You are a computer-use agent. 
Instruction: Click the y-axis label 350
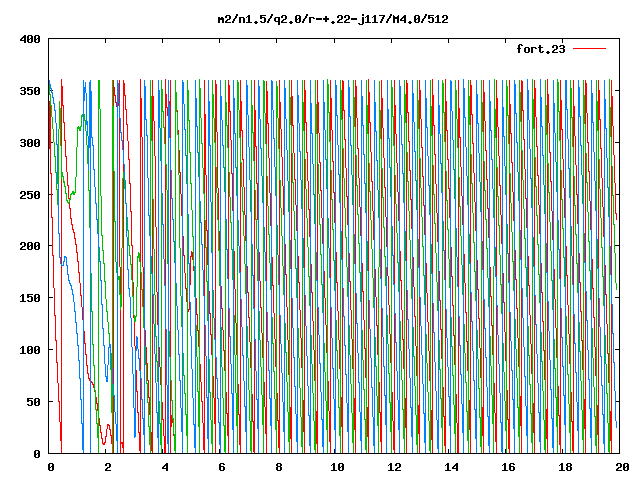[30, 91]
